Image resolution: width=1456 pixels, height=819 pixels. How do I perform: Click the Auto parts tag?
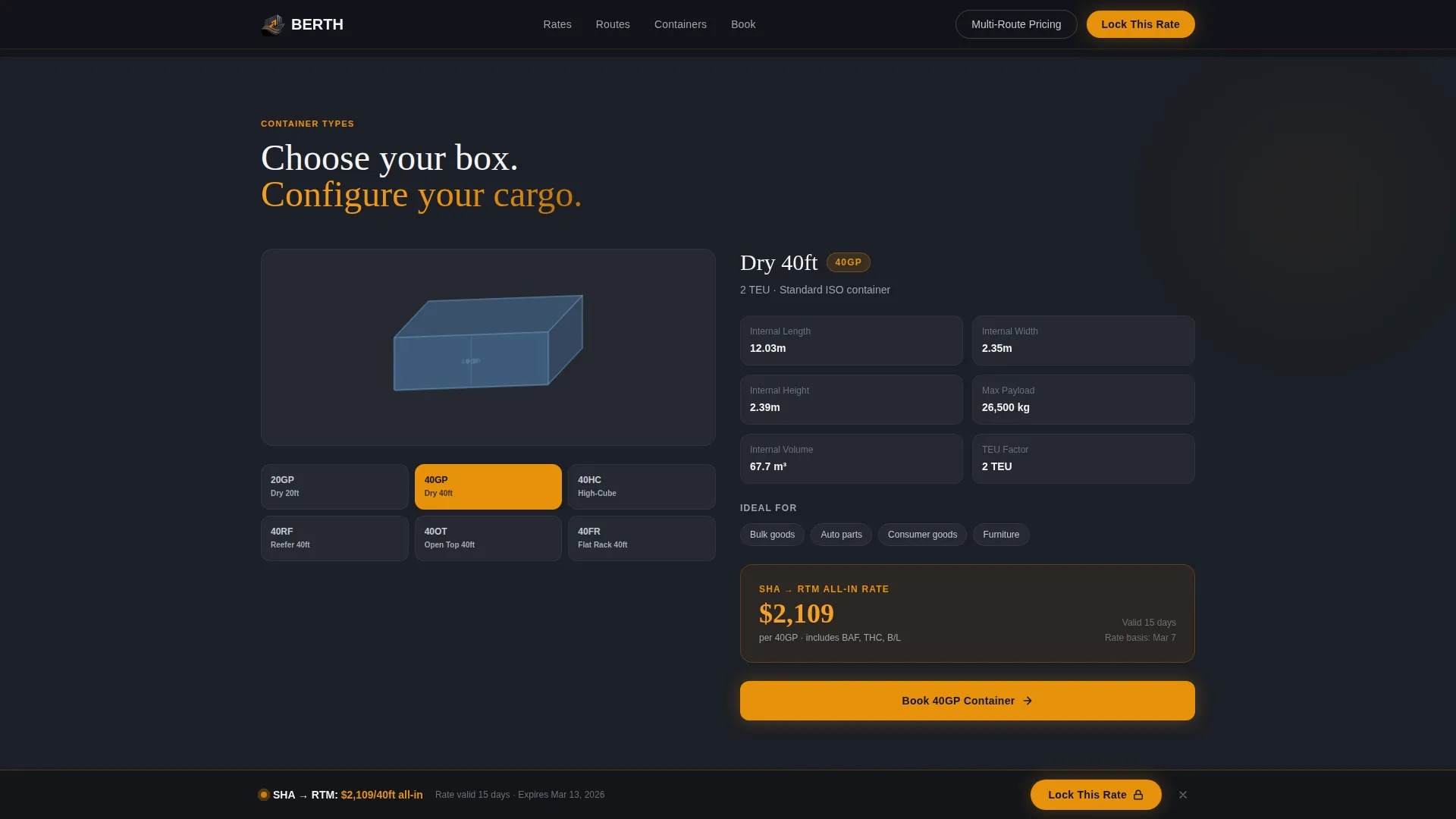click(841, 535)
